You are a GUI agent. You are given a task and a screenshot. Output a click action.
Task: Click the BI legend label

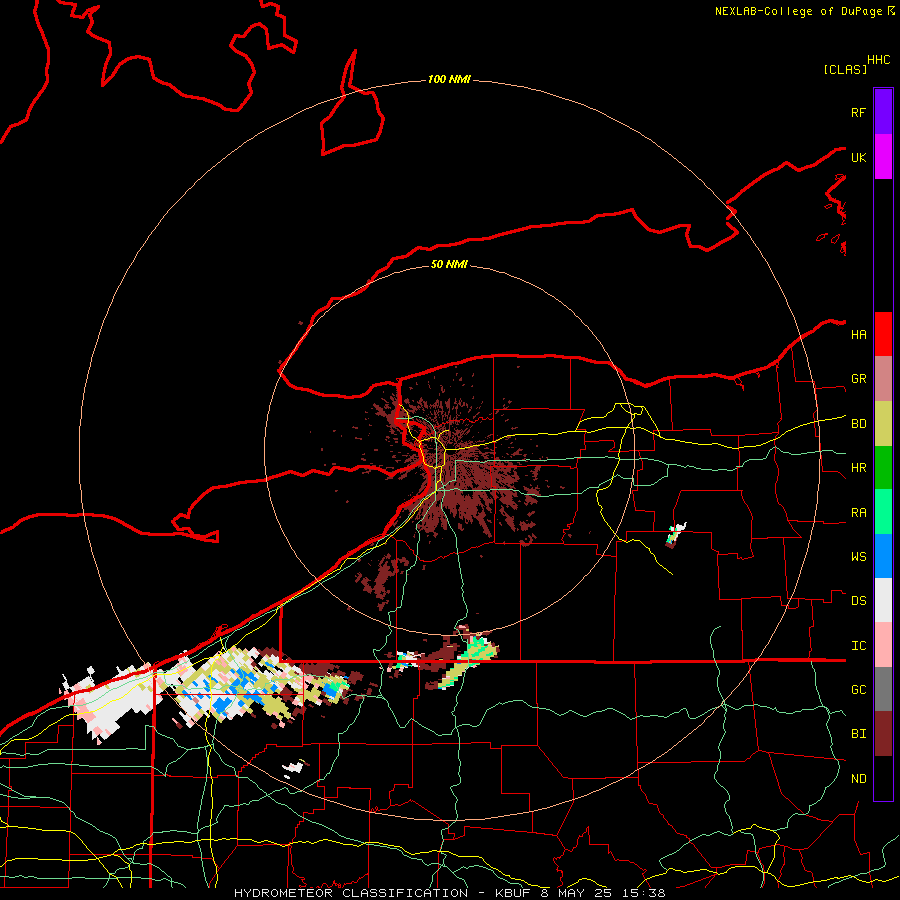tap(858, 734)
